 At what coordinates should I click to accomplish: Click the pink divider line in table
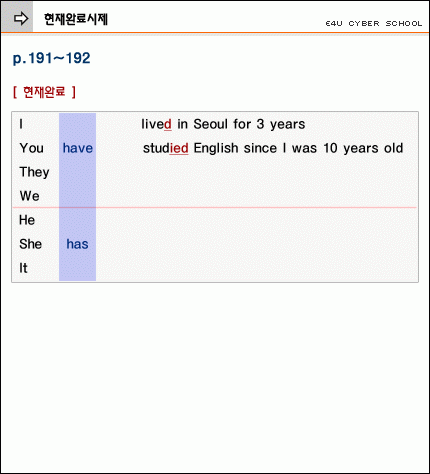[x=215, y=208]
